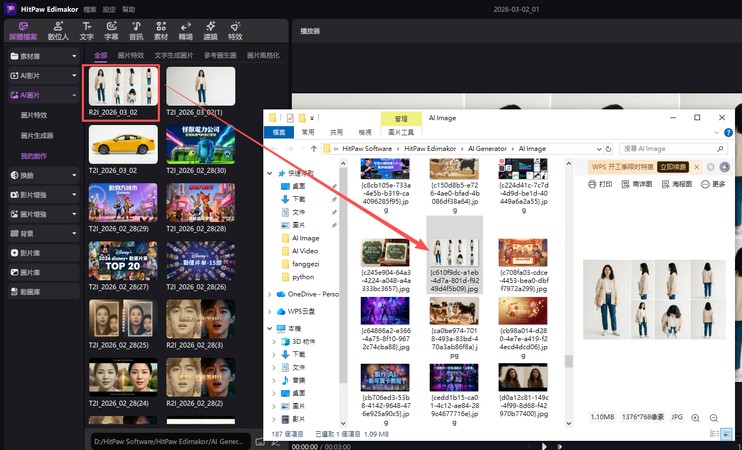Screen dimensions: 742x450
Task: Open File Explorer help question mark
Action: click(x=728, y=132)
